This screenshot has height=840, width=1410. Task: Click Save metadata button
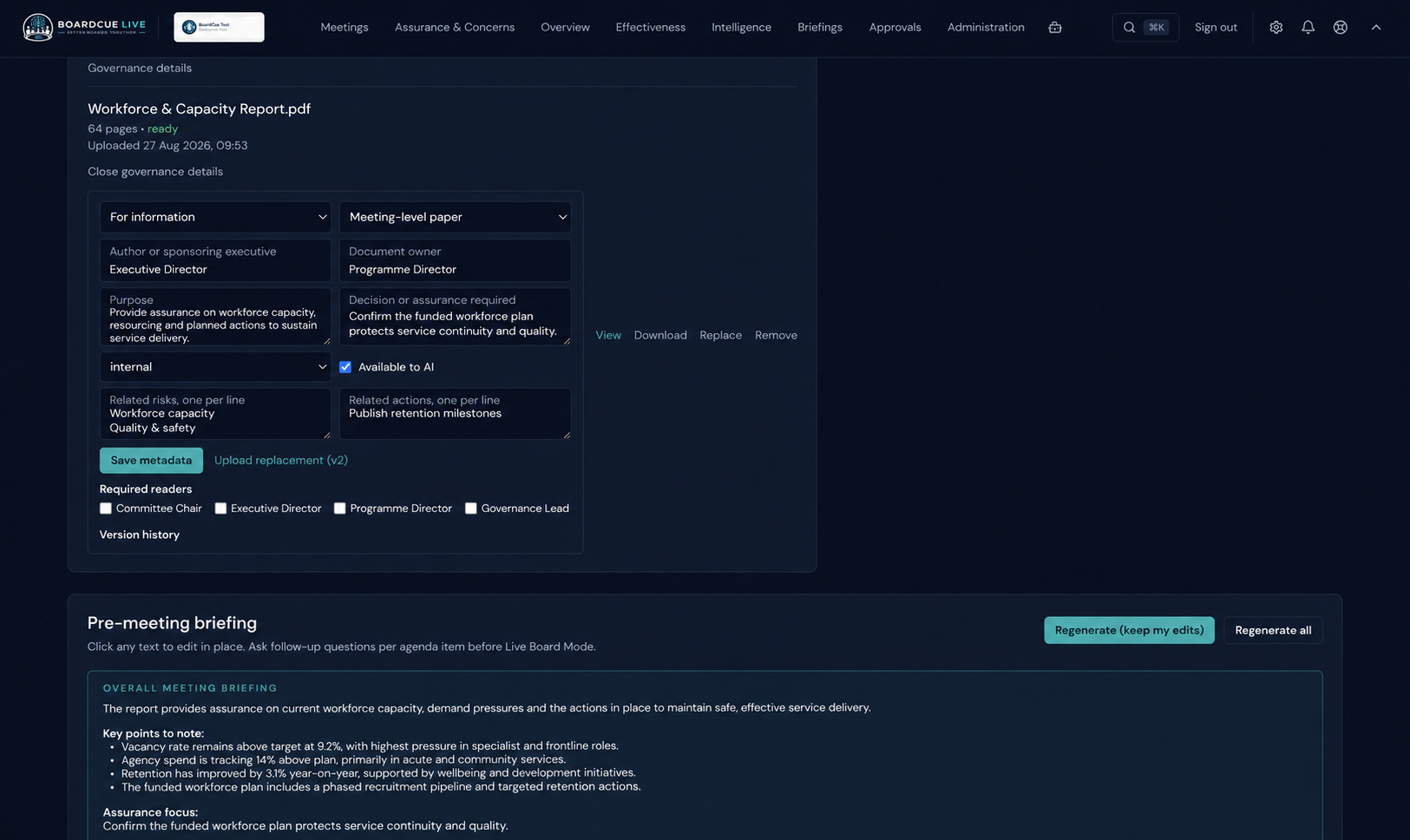point(151,461)
